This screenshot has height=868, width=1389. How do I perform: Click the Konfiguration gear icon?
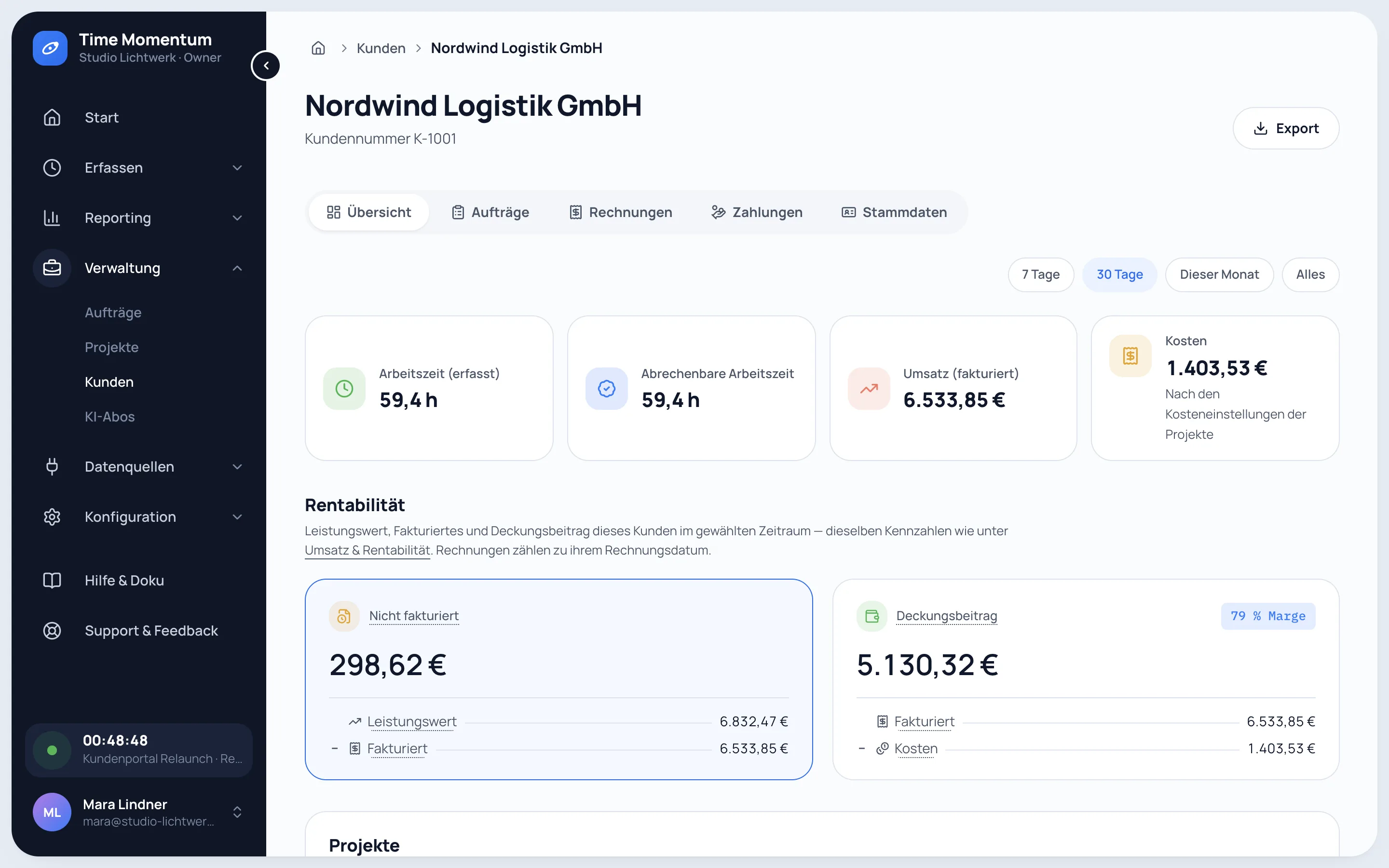52,516
